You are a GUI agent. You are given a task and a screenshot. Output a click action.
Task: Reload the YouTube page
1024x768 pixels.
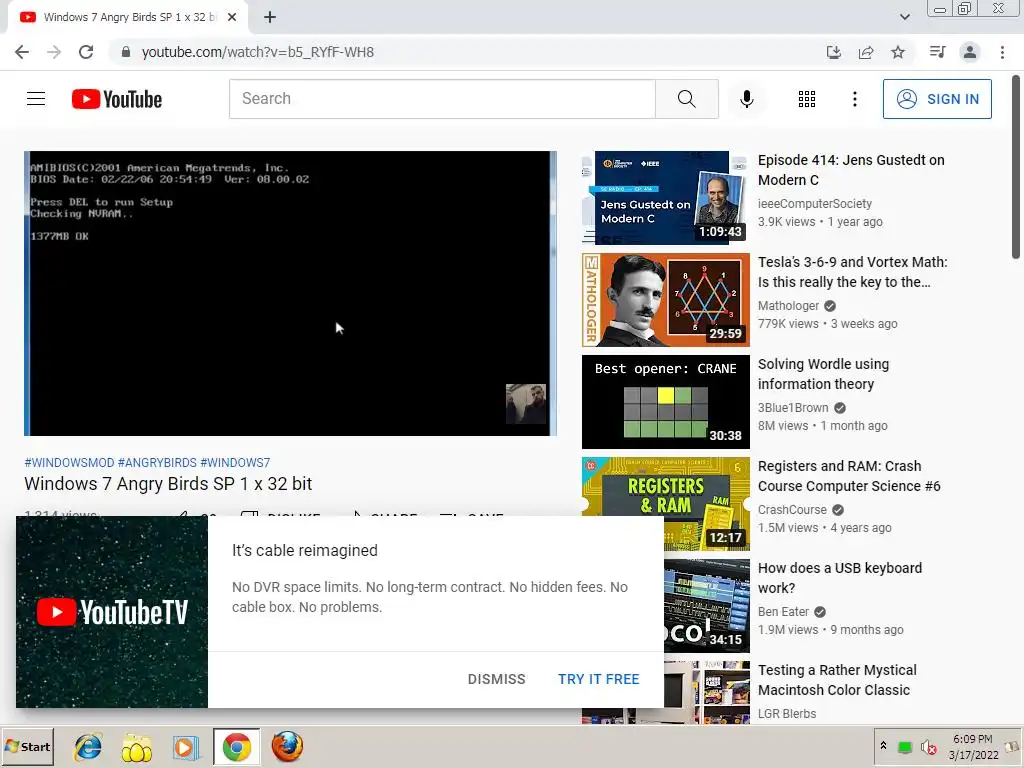click(86, 52)
